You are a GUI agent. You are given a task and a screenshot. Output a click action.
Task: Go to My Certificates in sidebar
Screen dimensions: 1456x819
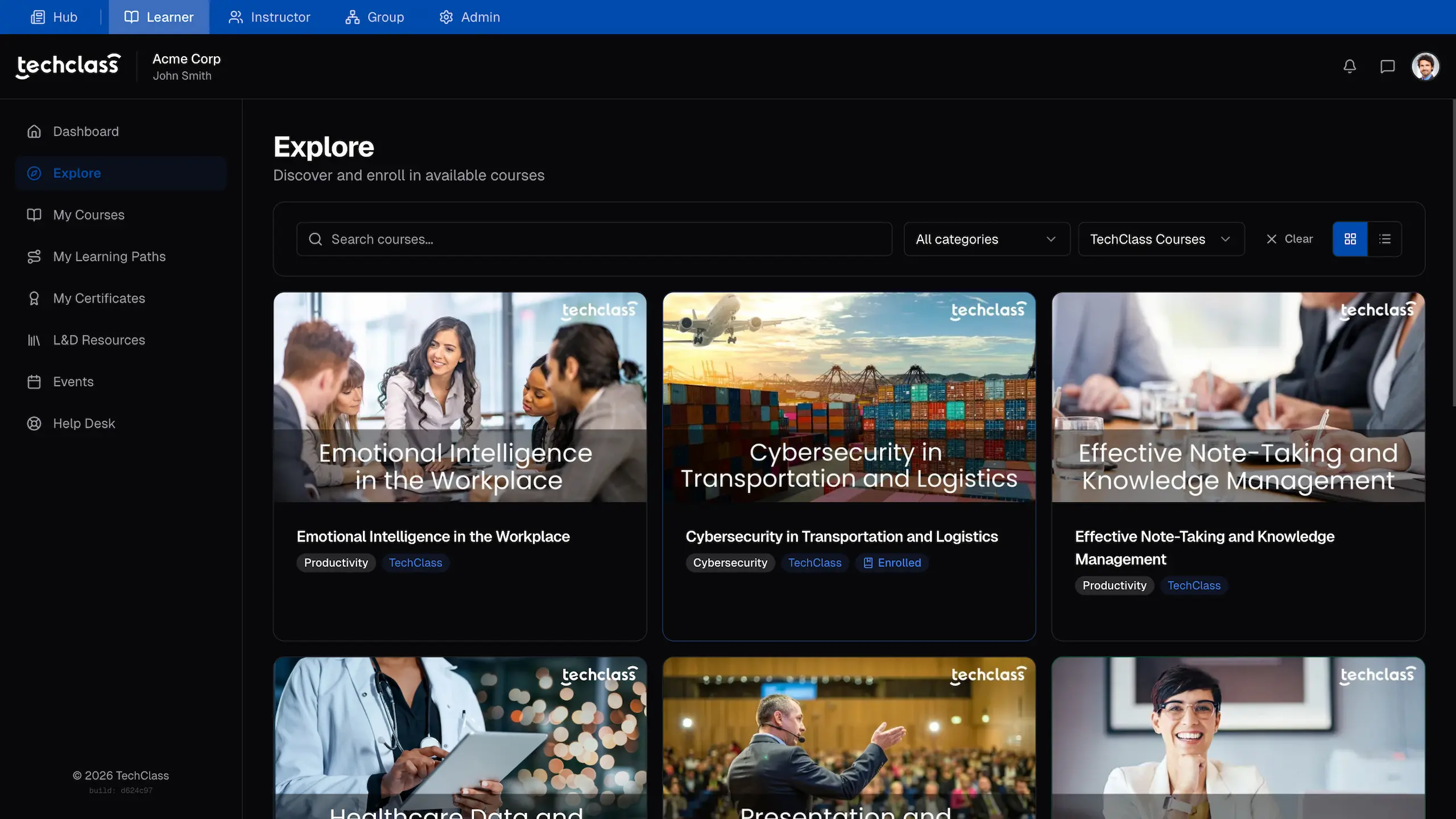pos(98,299)
